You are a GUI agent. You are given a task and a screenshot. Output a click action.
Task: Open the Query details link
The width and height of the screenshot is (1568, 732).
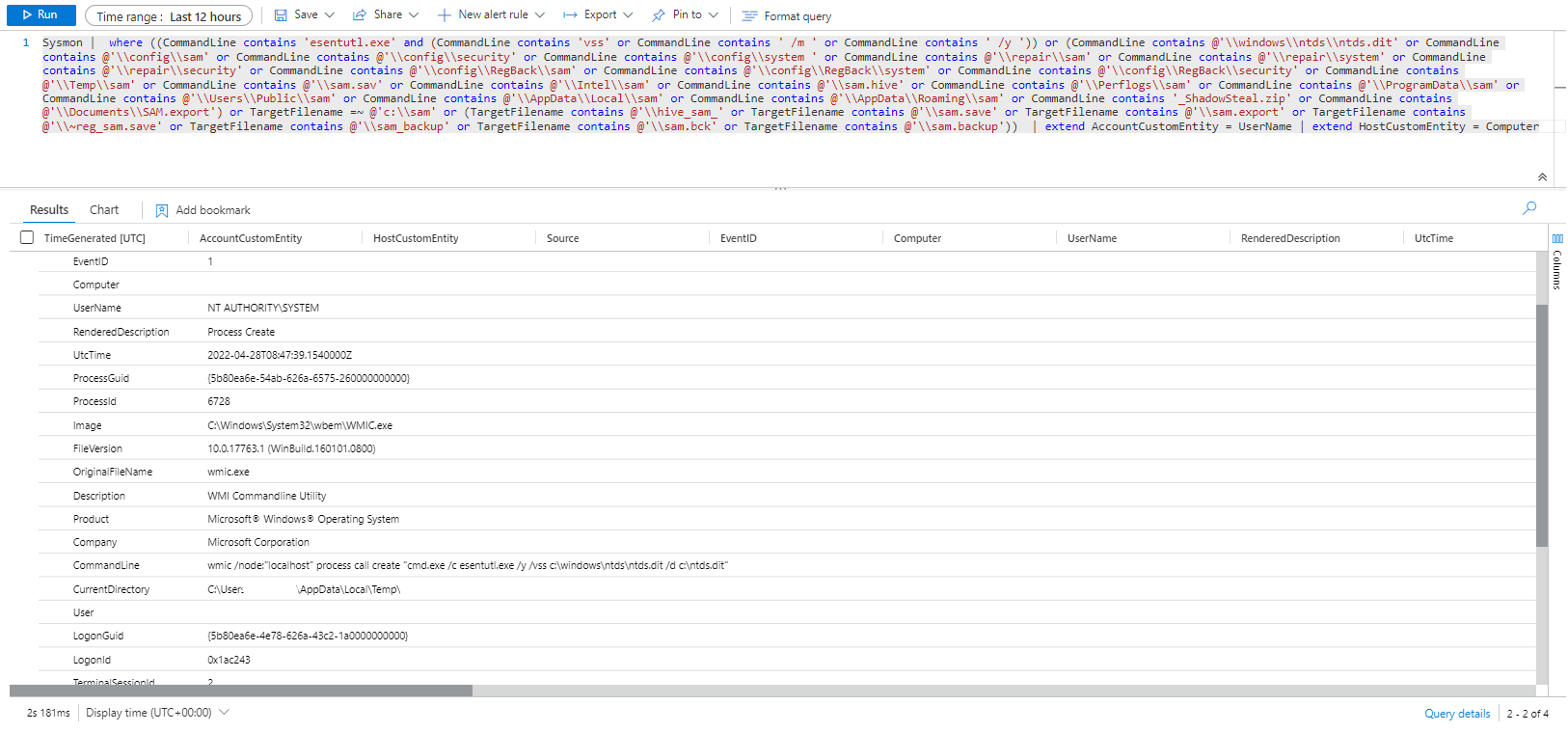[1457, 714]
